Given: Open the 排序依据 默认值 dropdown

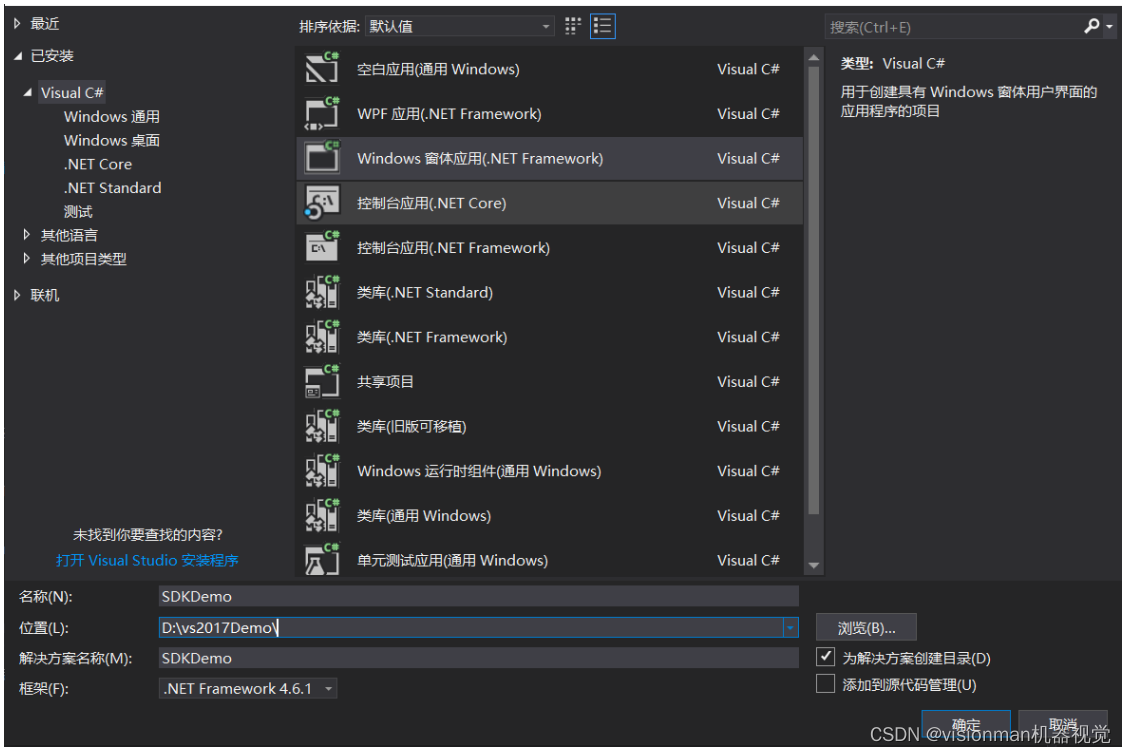Looking at the screenshot, I should (459, 27).
